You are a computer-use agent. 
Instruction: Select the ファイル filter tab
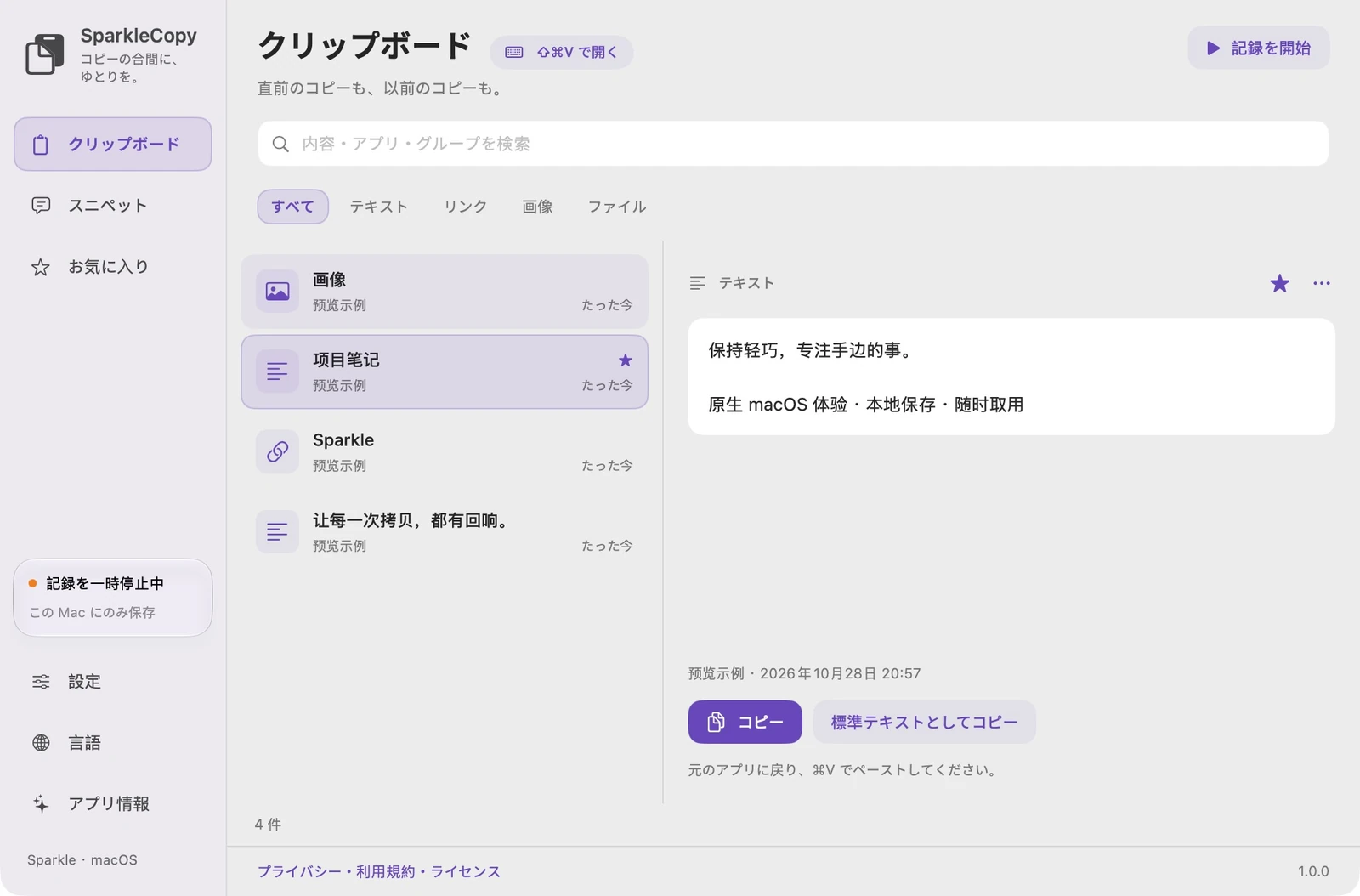pyautogui.click(x=617, y=207)
